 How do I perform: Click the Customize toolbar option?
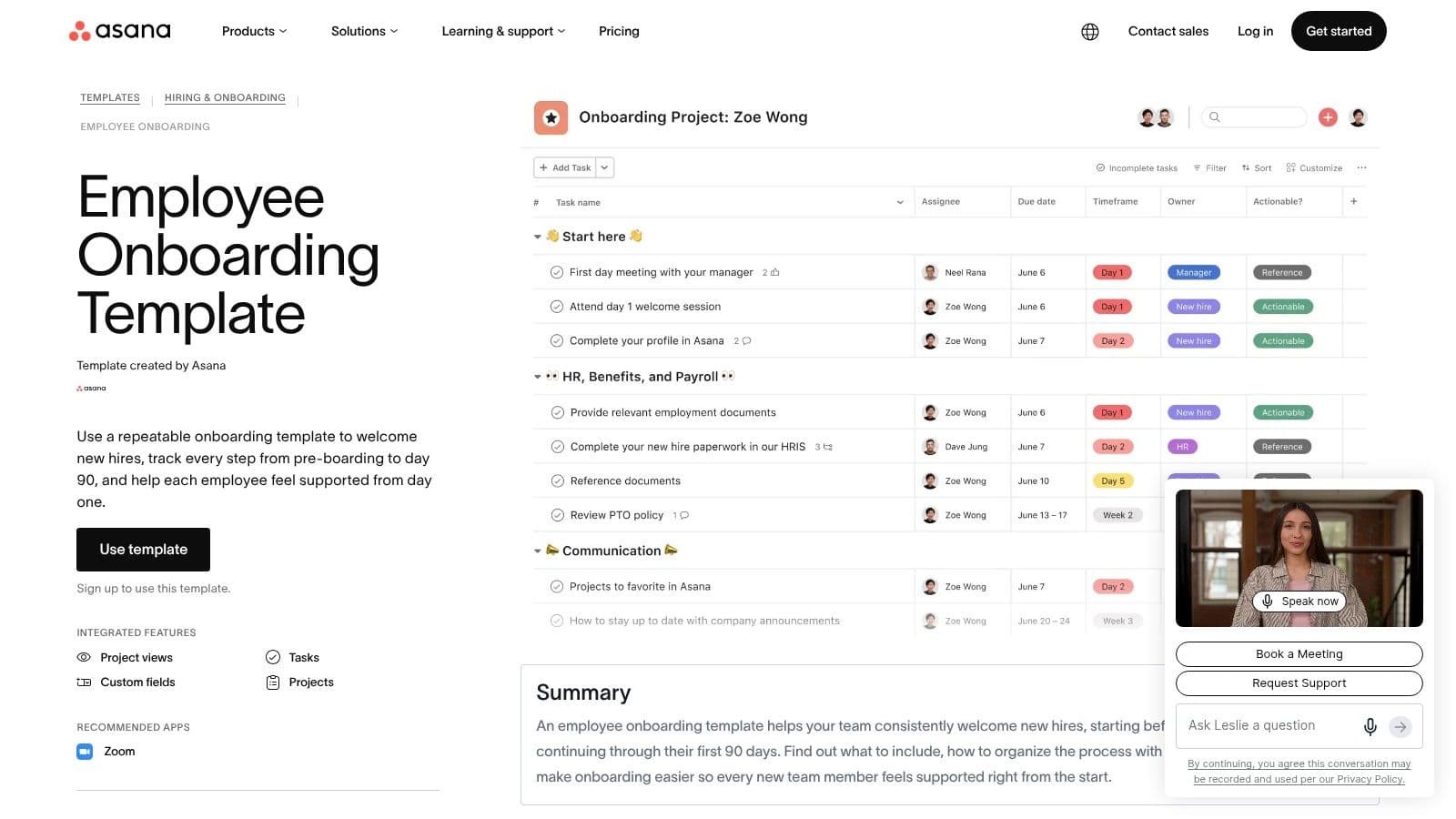[1314, 167]
